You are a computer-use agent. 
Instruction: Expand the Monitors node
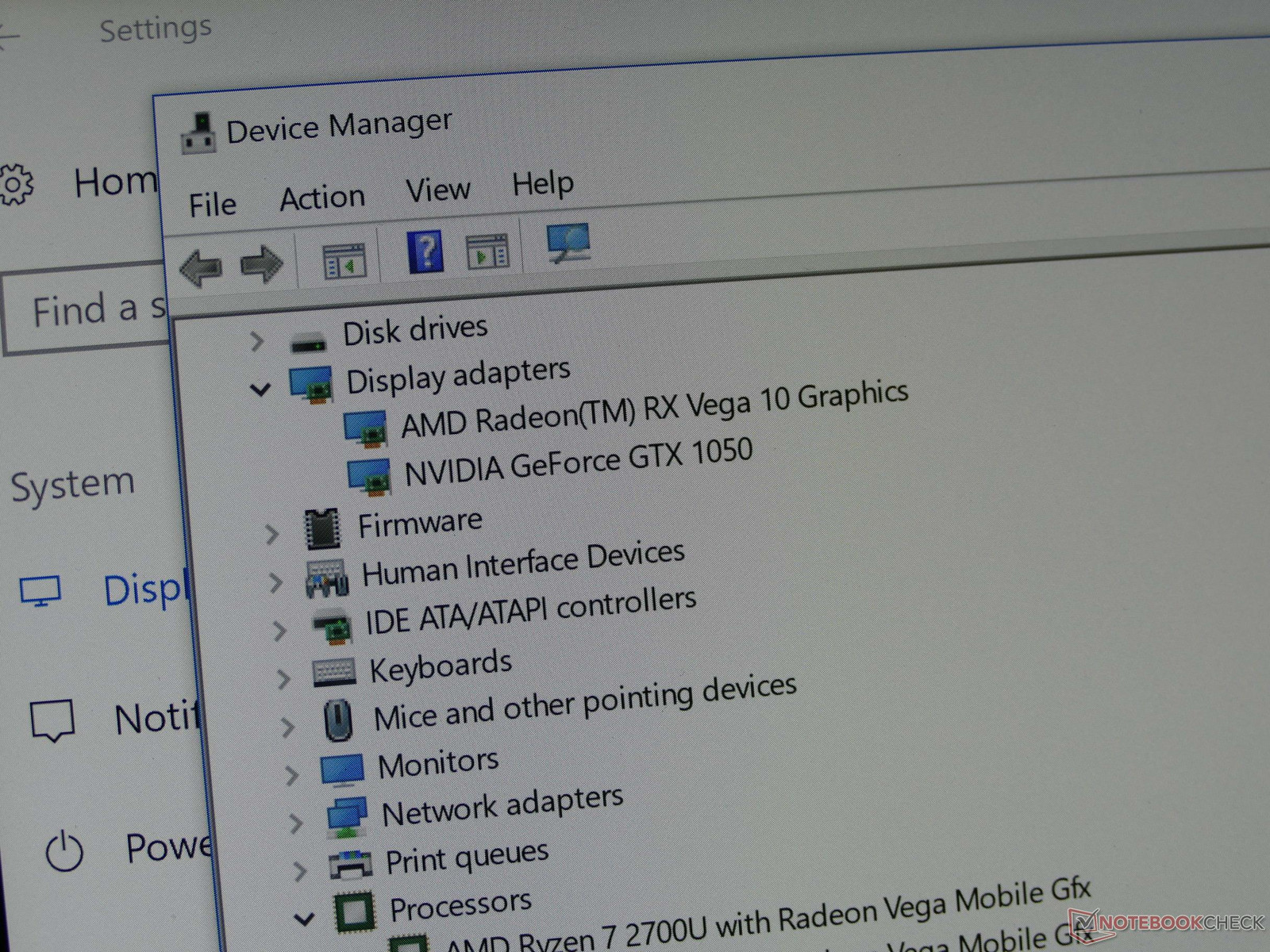point(291,774)
